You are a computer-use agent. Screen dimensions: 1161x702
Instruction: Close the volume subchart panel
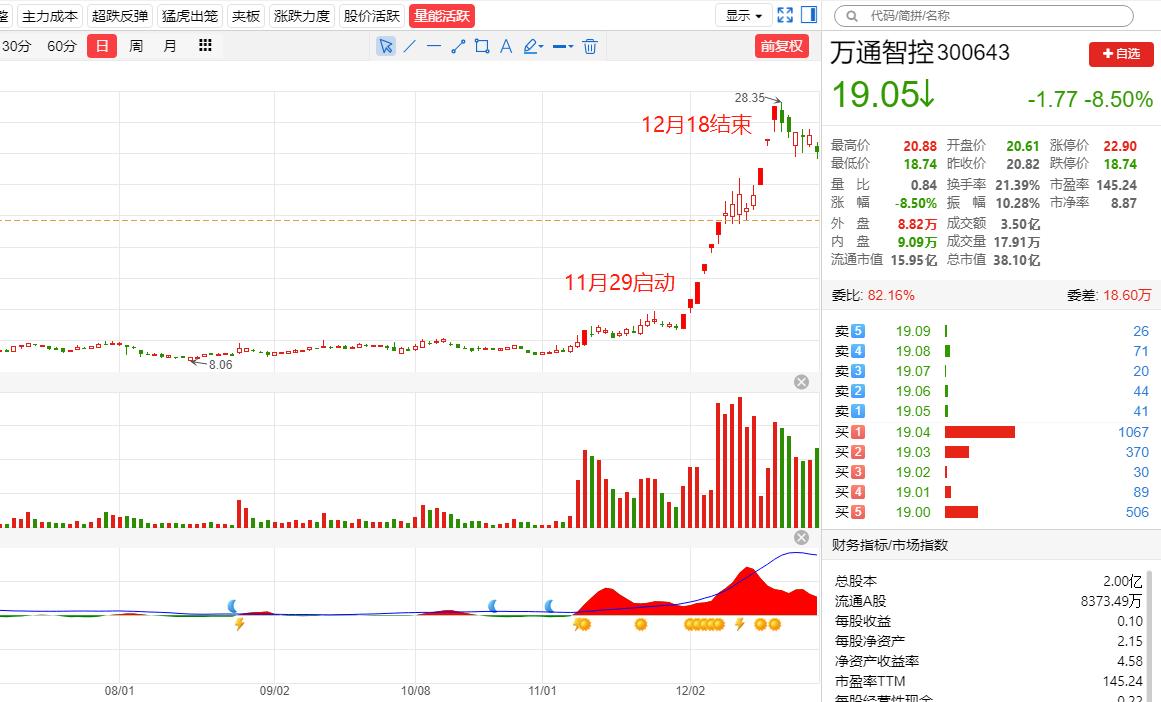[x=800, y=381]
